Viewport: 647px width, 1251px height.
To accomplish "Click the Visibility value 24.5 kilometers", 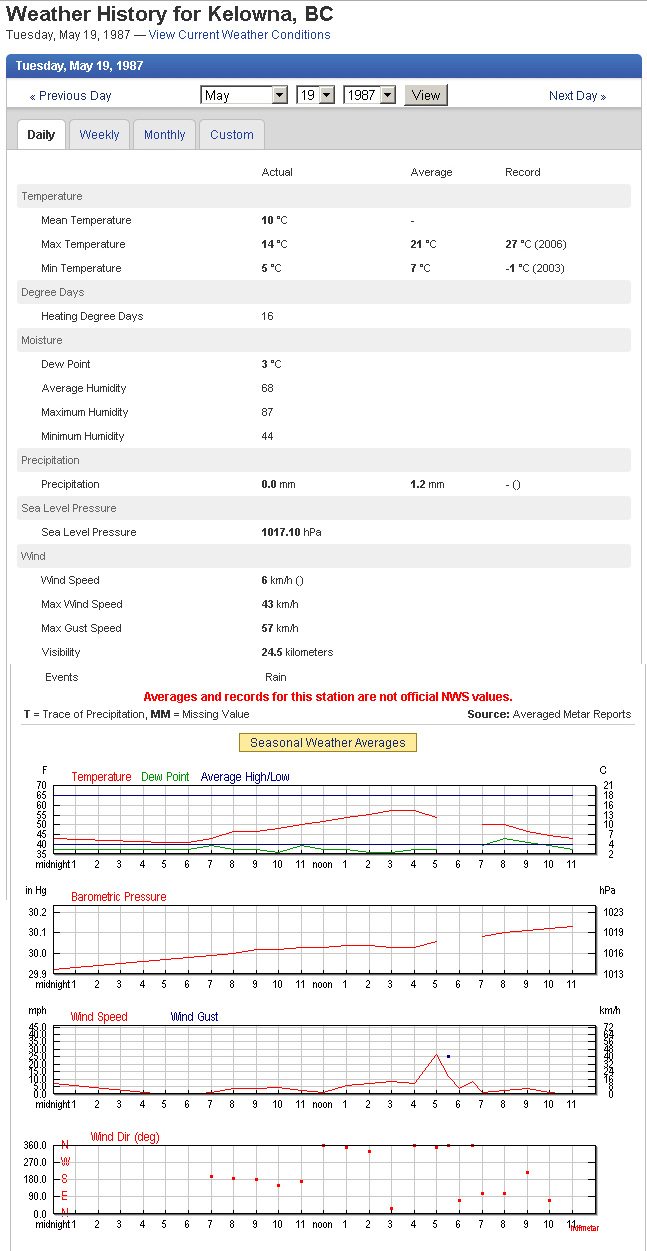I will [297, 652].
